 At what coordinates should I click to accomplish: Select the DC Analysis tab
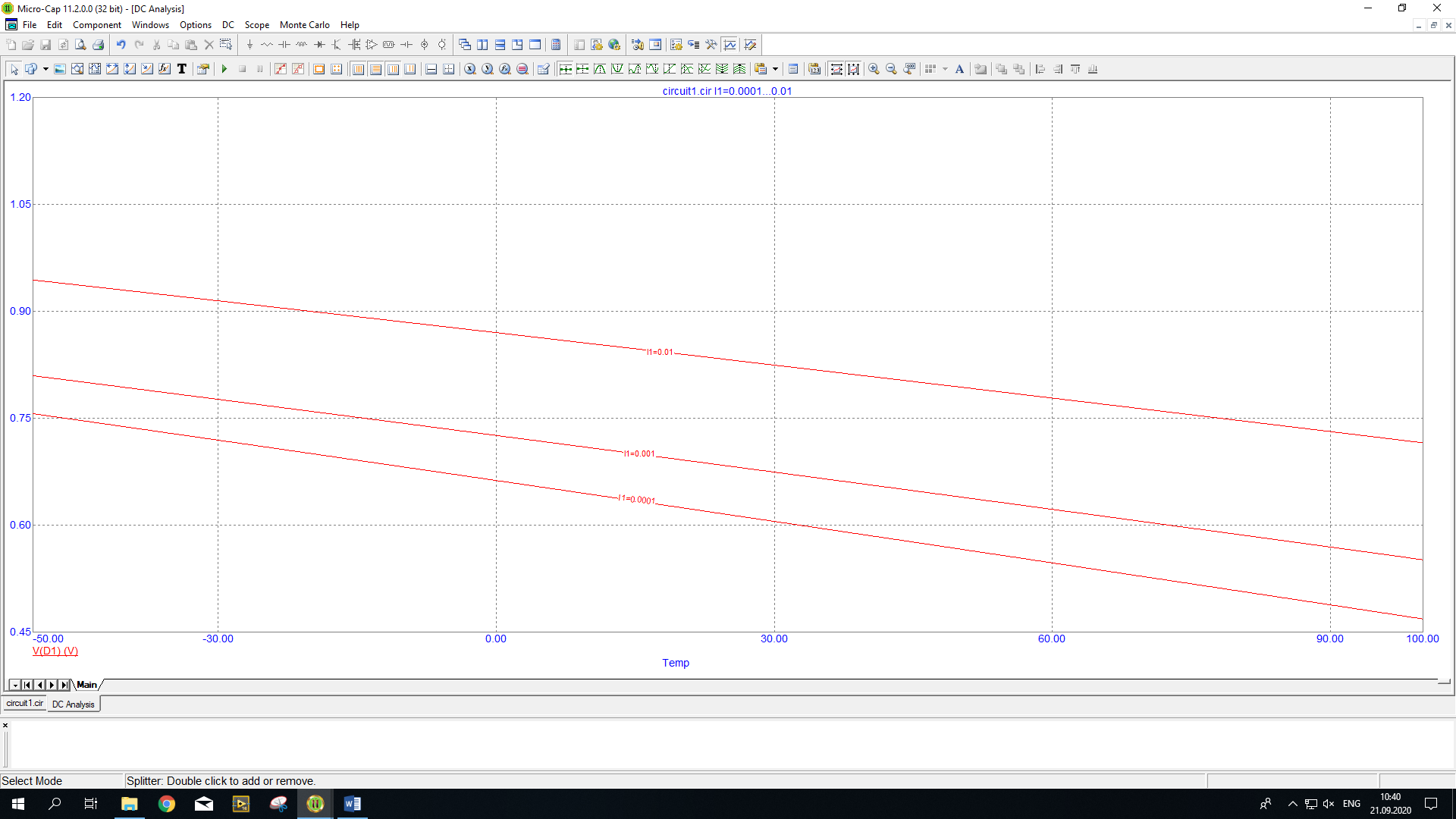coord(74,704)
